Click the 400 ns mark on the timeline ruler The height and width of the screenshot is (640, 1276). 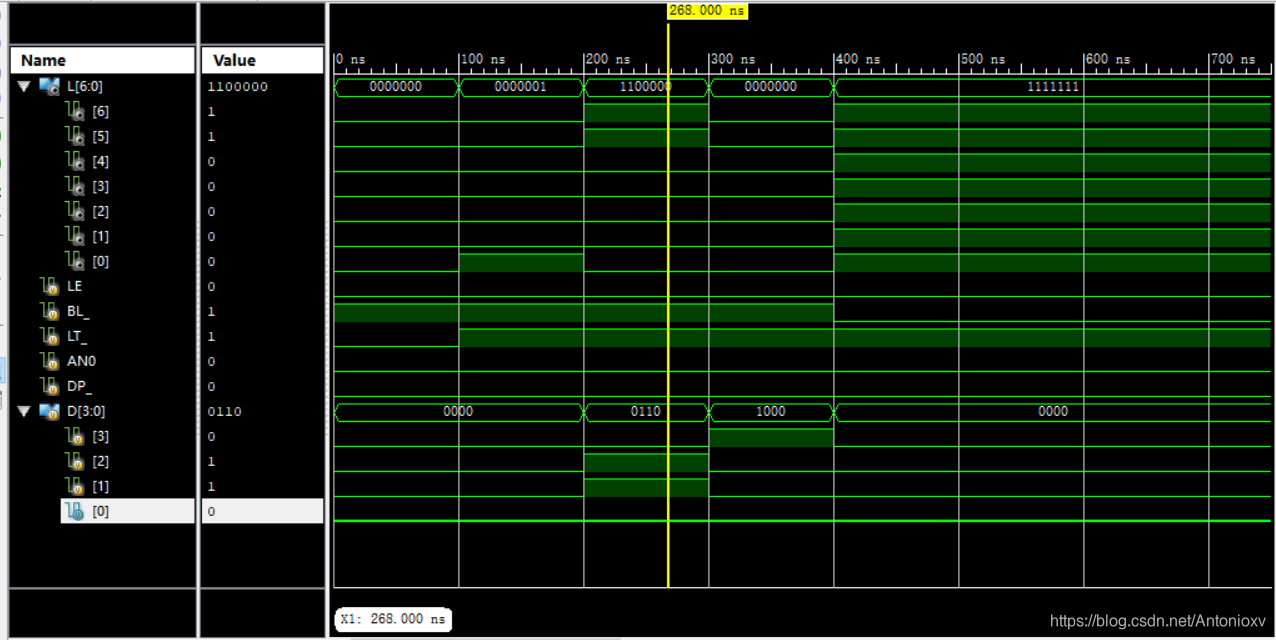point(843,59)
